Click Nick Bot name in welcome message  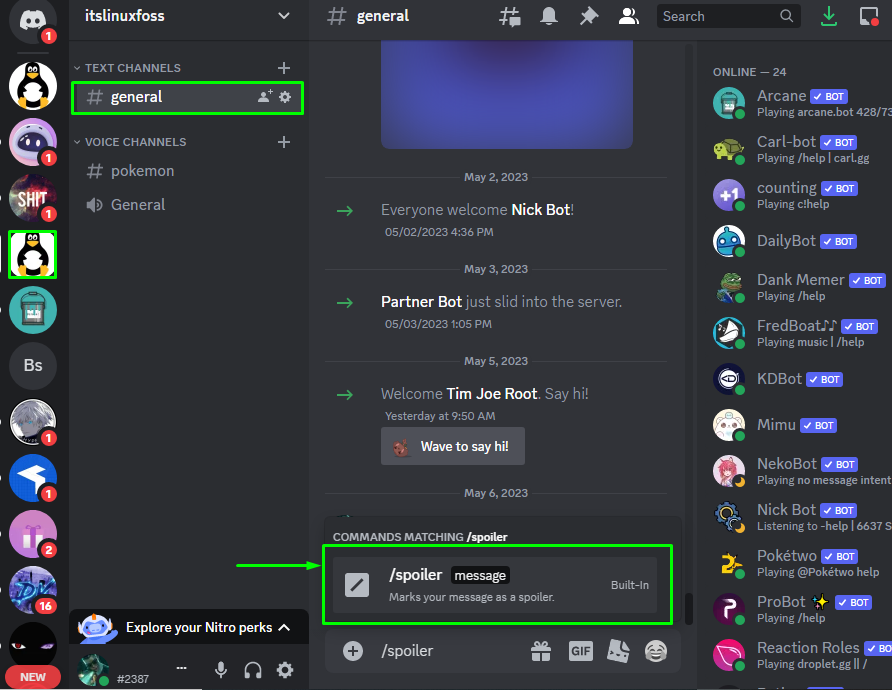pos(540,210)
